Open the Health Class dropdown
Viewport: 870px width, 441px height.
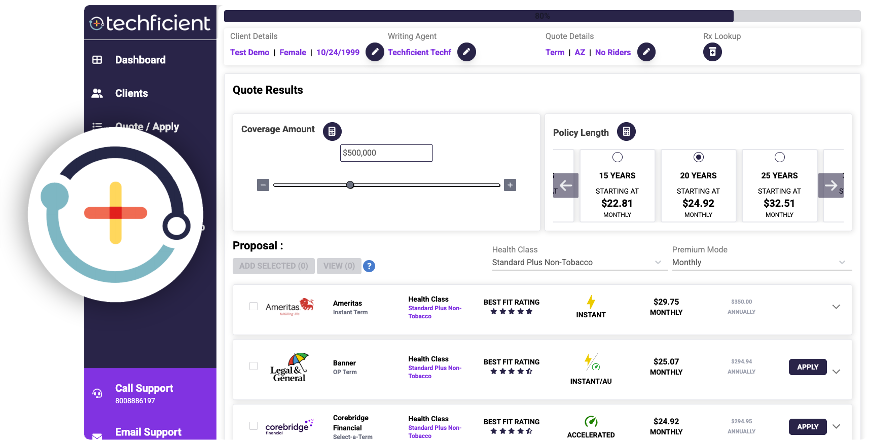point(578,262)
